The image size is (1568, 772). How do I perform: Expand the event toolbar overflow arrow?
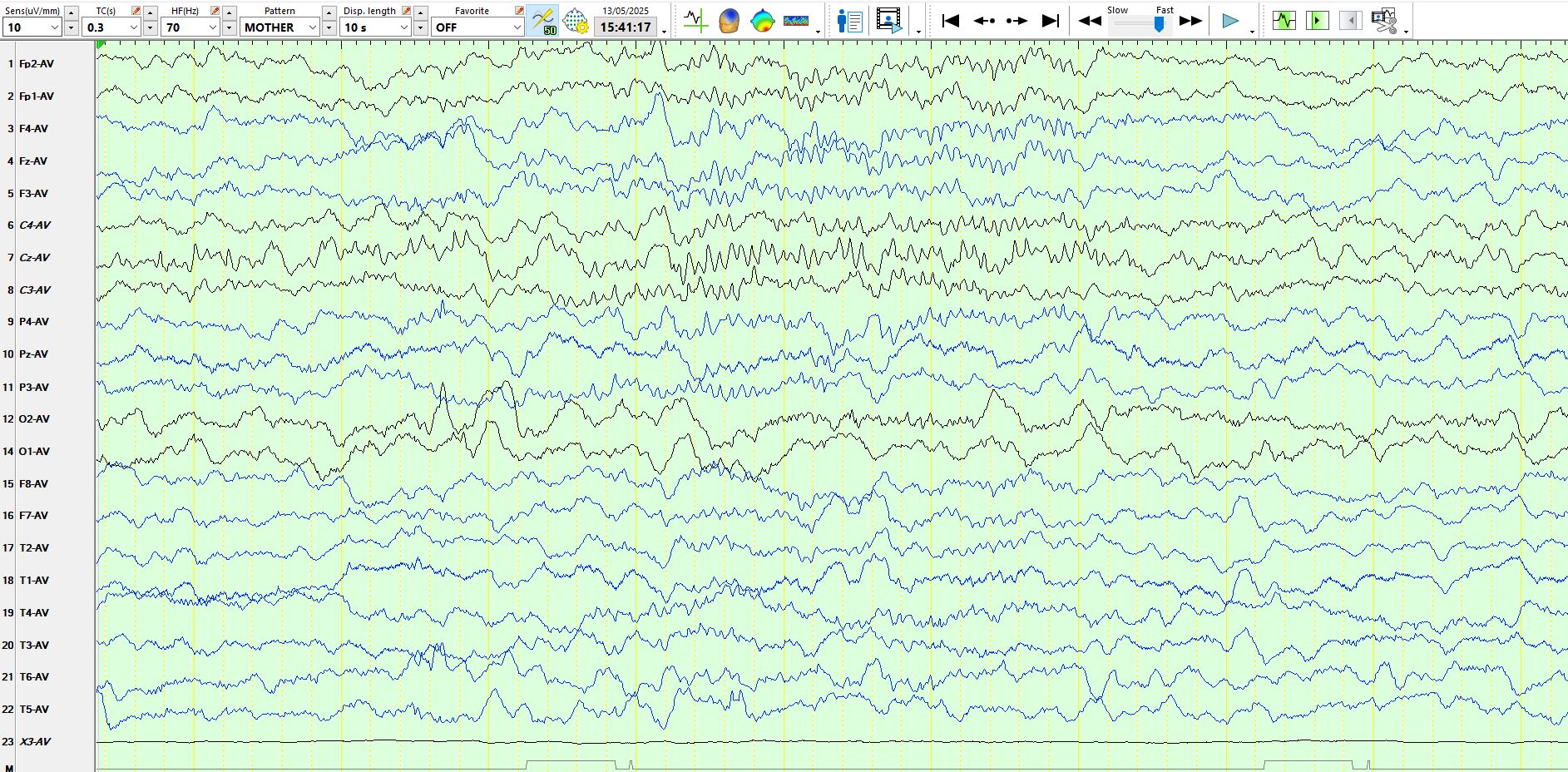tap(1406, 32)
